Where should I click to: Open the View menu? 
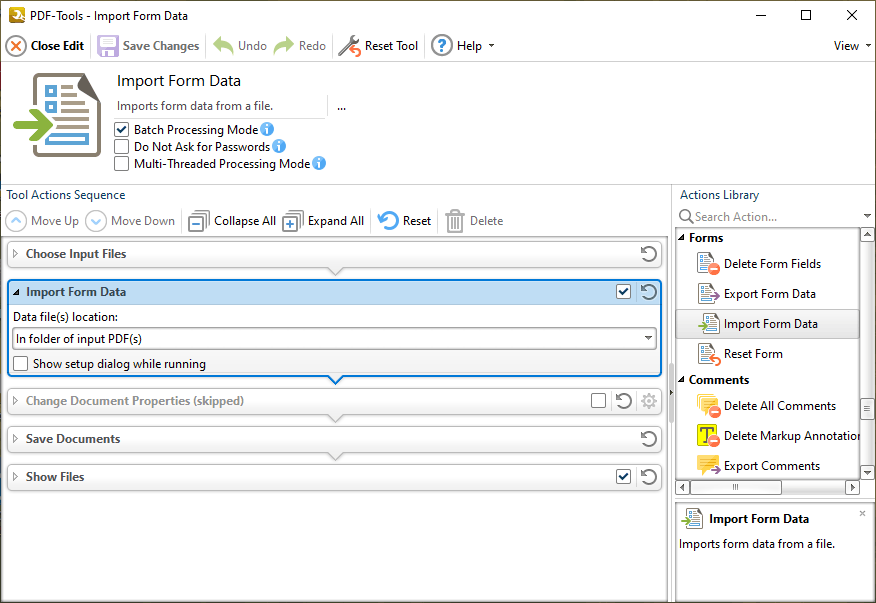pos(852,46)
